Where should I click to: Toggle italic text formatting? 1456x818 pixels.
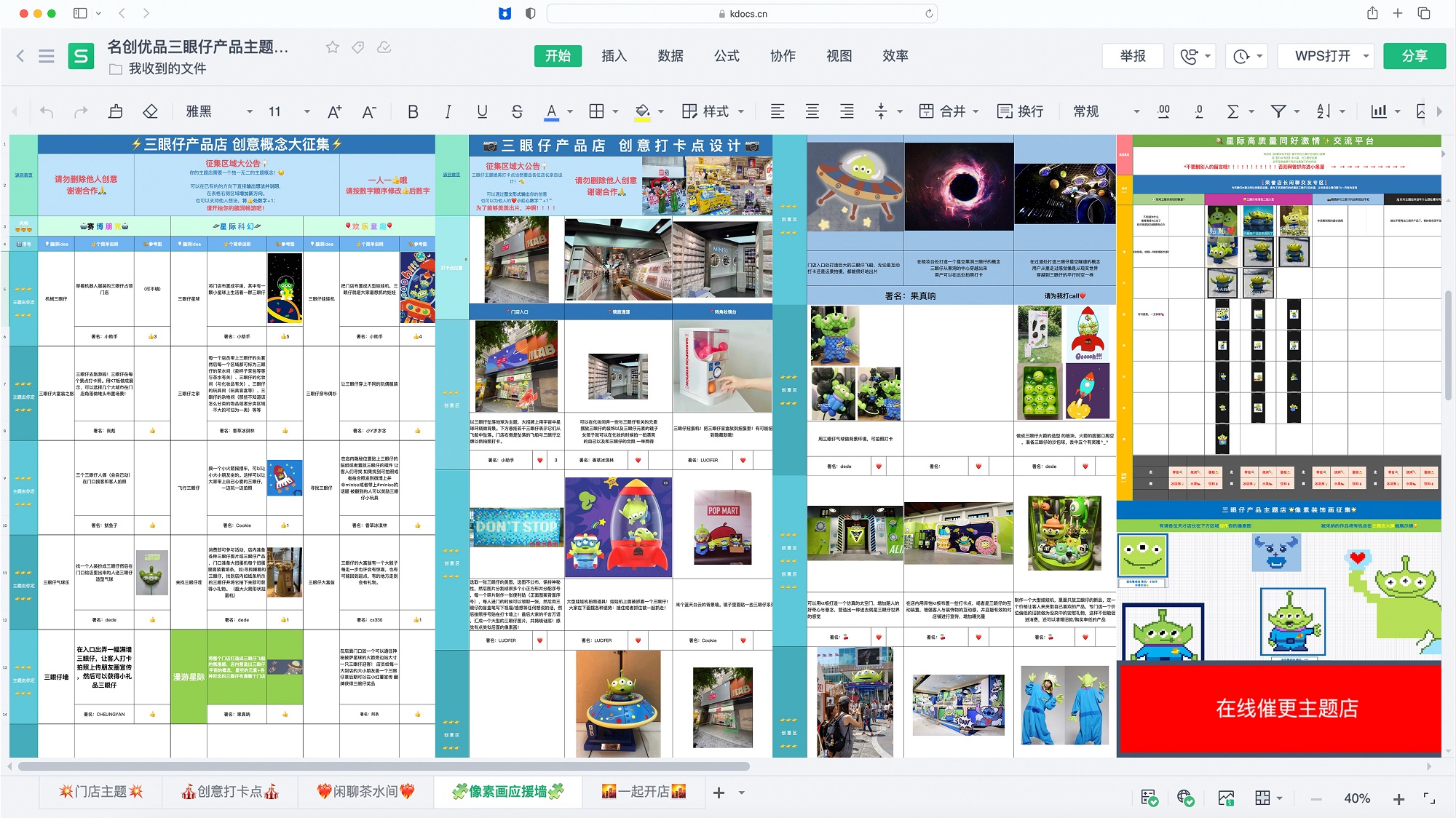[448, 111]
